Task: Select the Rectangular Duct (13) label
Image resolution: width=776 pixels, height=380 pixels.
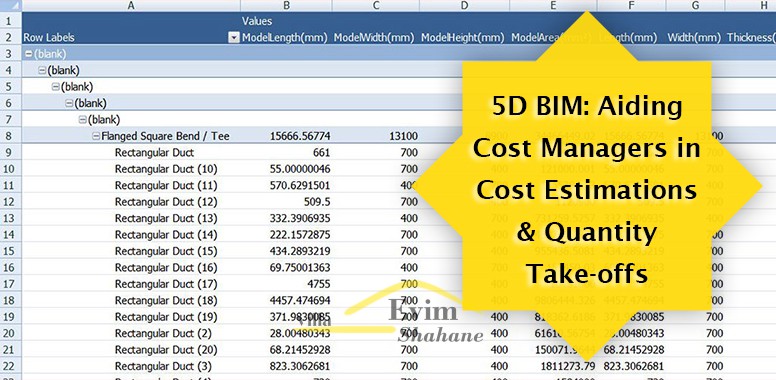Action: coord(166,218)
